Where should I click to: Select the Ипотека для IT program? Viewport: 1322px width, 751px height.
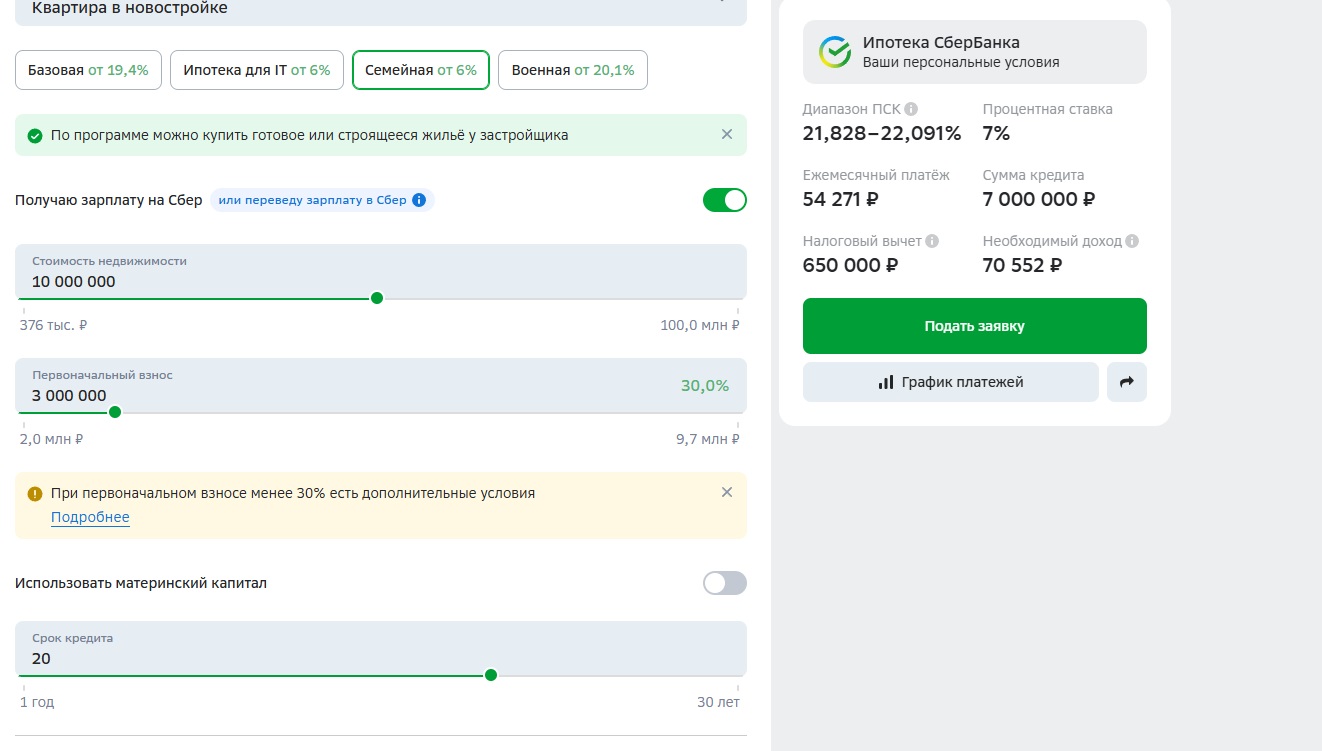coord(257,70)
